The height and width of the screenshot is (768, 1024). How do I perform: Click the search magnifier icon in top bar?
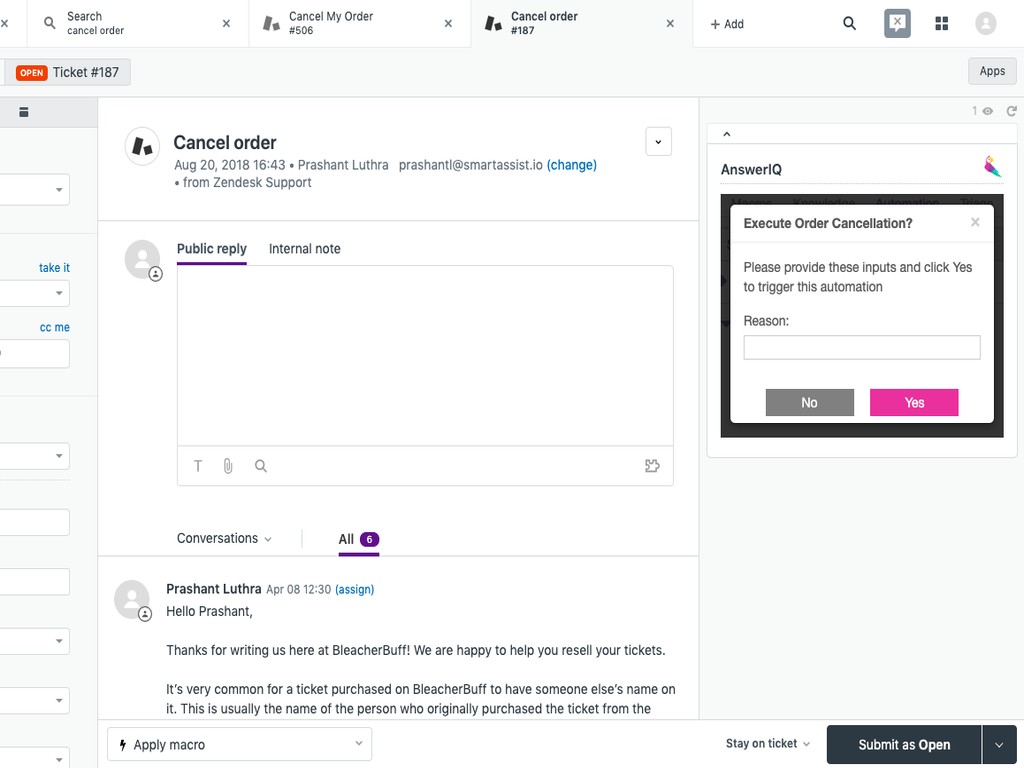coord(849,23)
